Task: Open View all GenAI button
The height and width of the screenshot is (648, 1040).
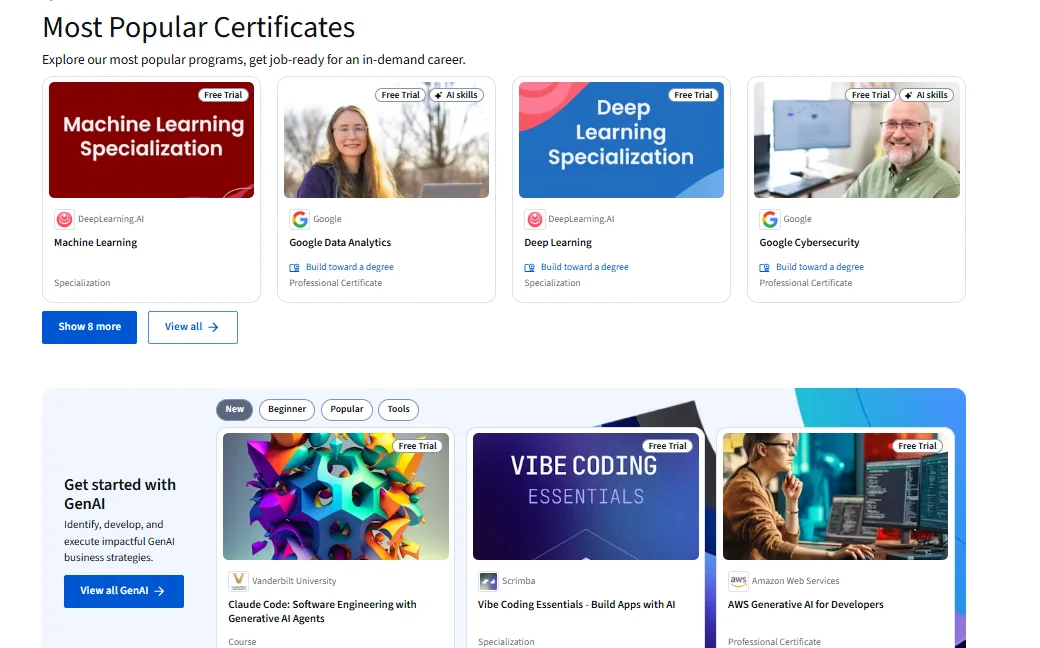Action: (x=123, y=591)
